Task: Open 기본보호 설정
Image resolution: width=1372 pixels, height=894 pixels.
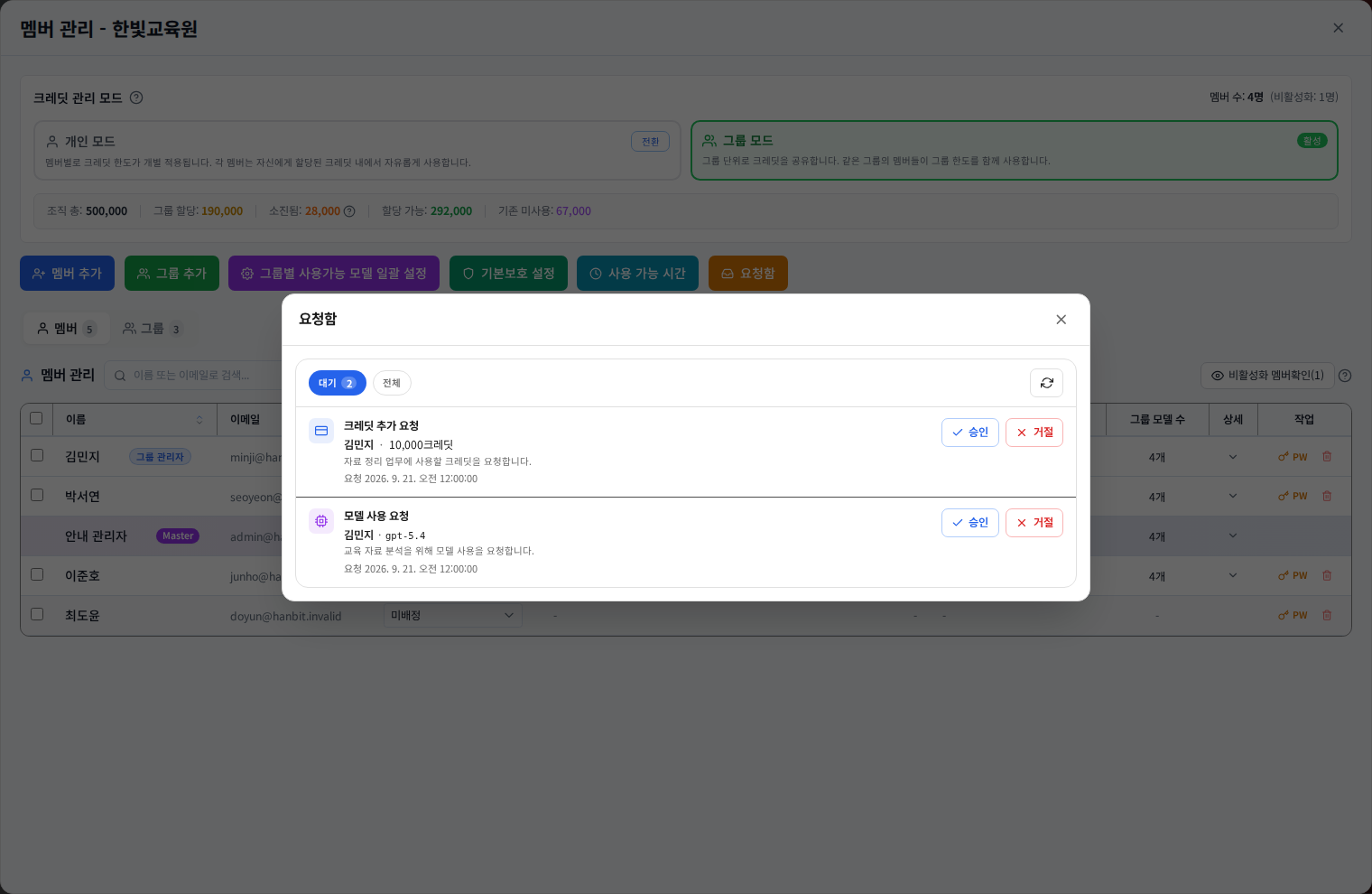Action: click(508, 274)
